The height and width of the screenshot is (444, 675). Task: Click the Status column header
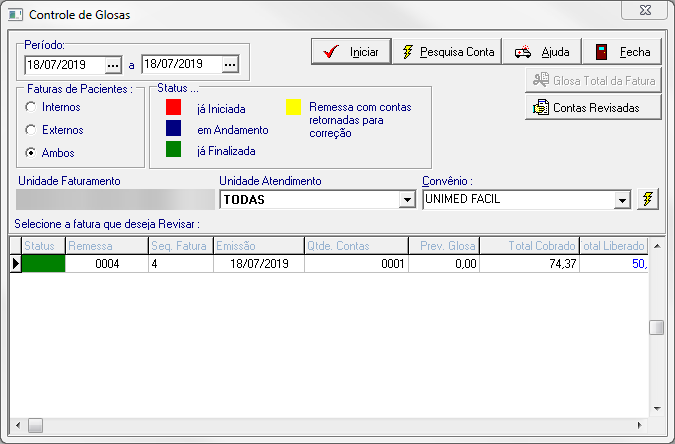pos(43,246)
